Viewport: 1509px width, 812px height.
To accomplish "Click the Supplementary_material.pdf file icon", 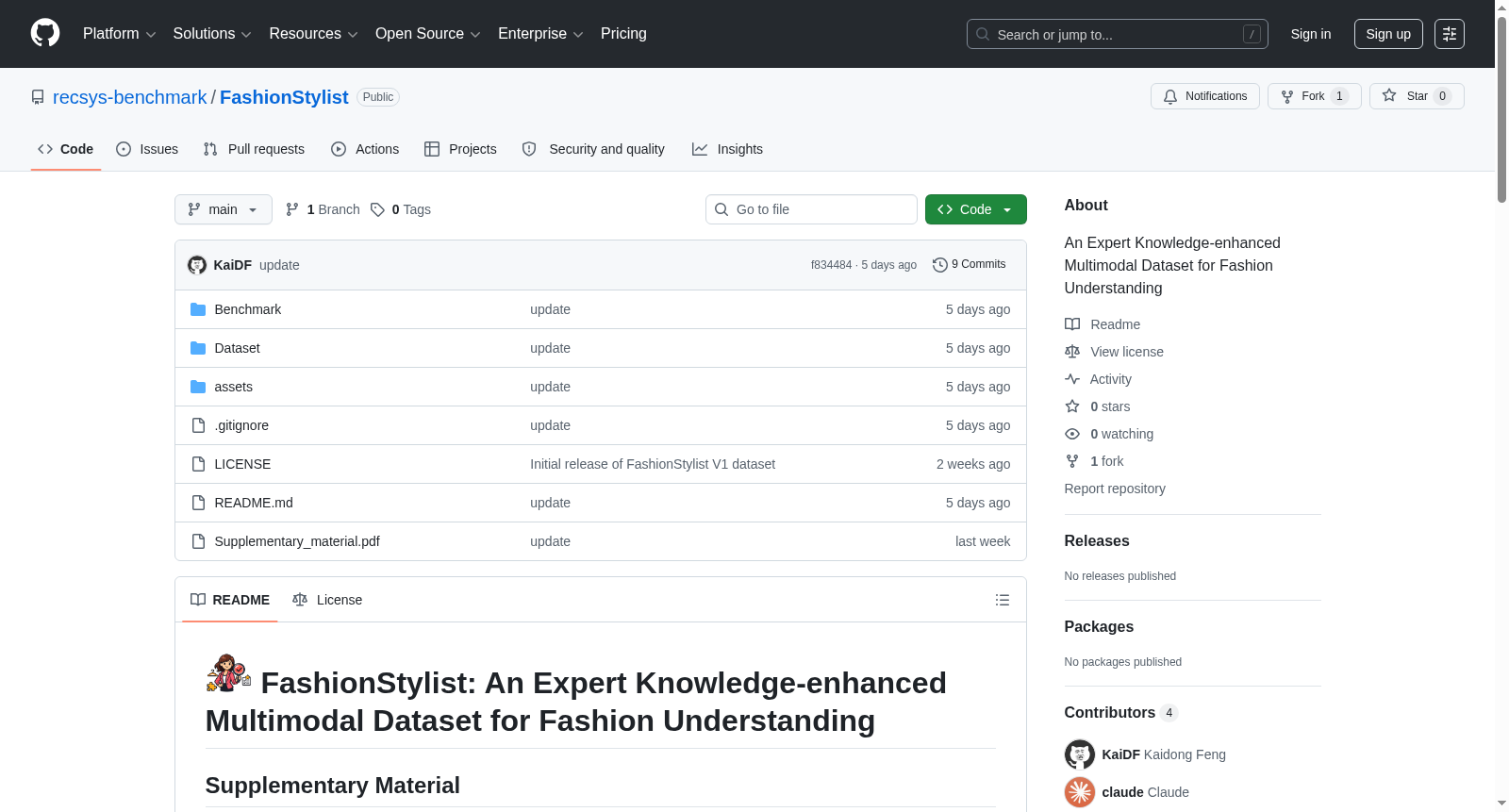I will [198, 541].
